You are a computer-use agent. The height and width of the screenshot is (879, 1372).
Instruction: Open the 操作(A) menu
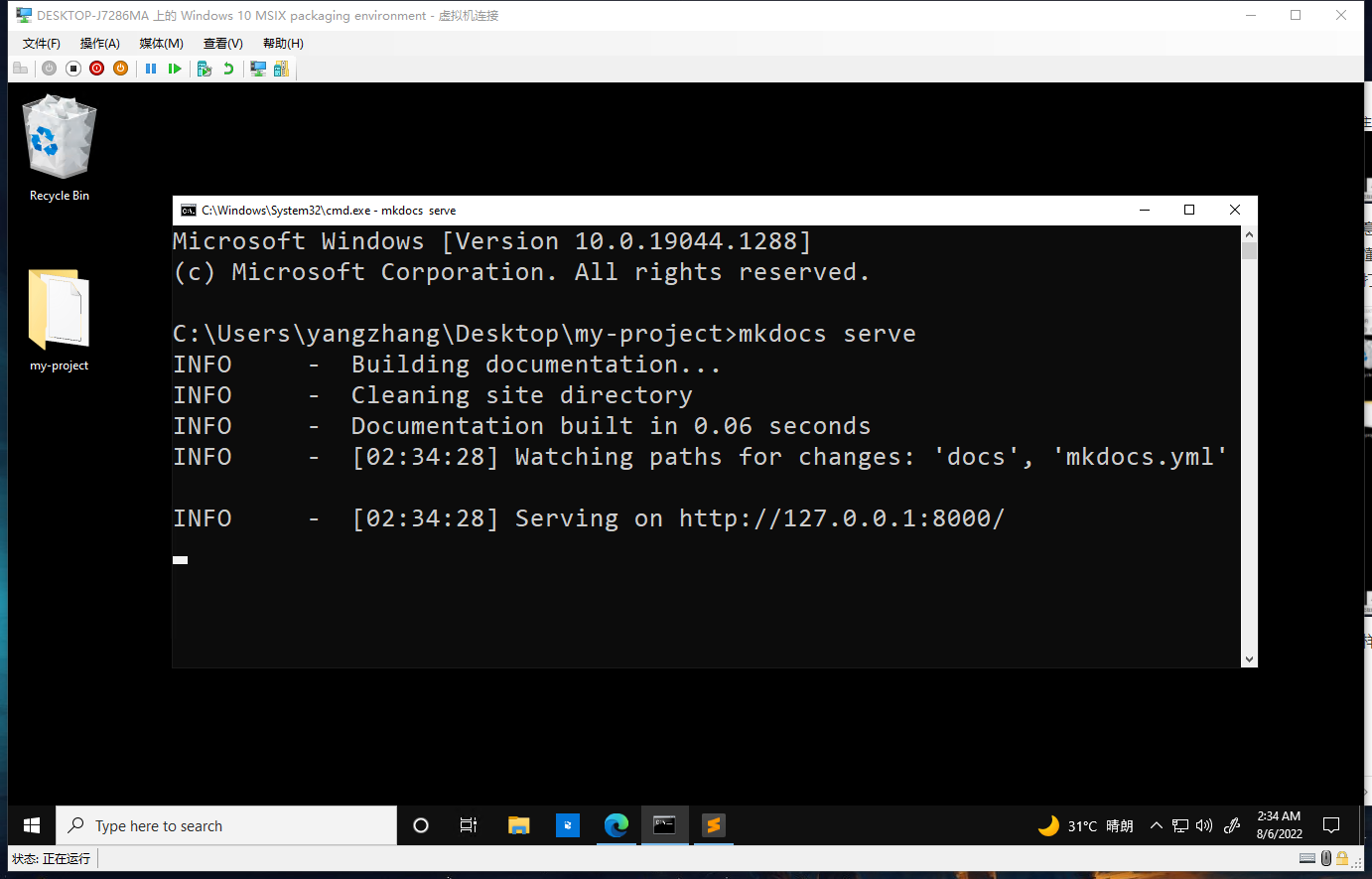(x=99, y=44)
